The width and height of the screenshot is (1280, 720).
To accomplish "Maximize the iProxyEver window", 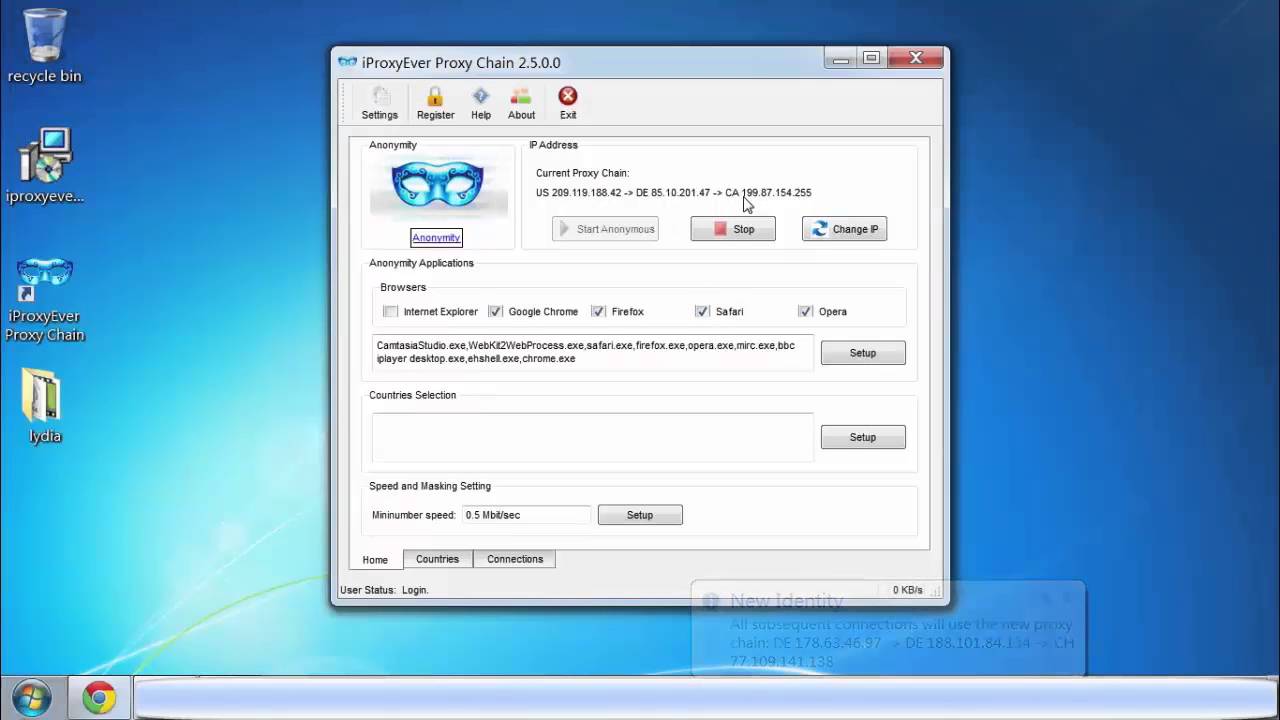I will tap(871, 59).
